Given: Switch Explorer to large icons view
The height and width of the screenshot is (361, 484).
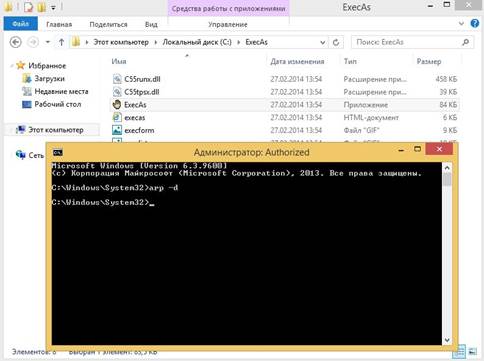Looking at the screenshot, I should 473,351.
